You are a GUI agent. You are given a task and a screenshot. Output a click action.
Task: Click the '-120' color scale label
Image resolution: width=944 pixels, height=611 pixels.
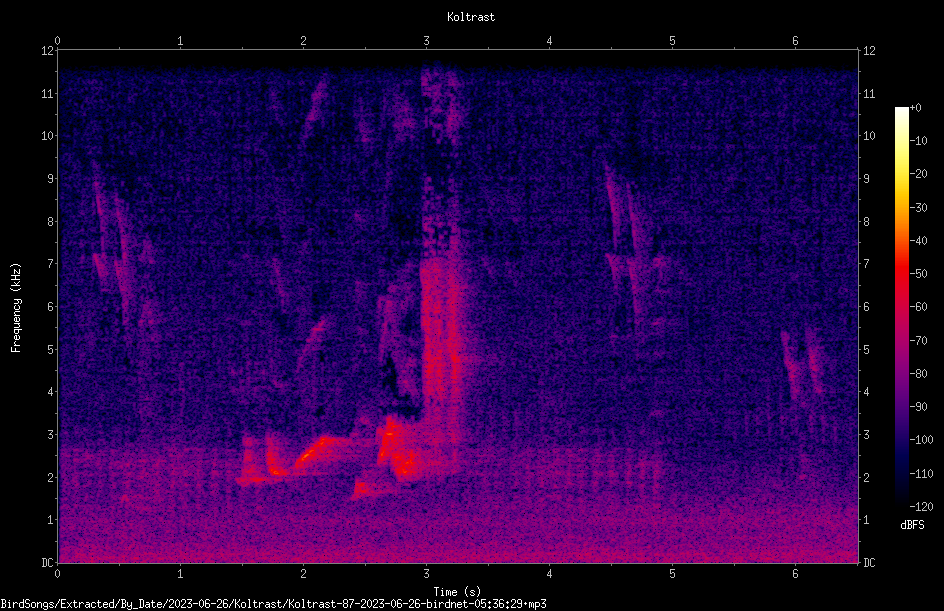coord(921,506)
